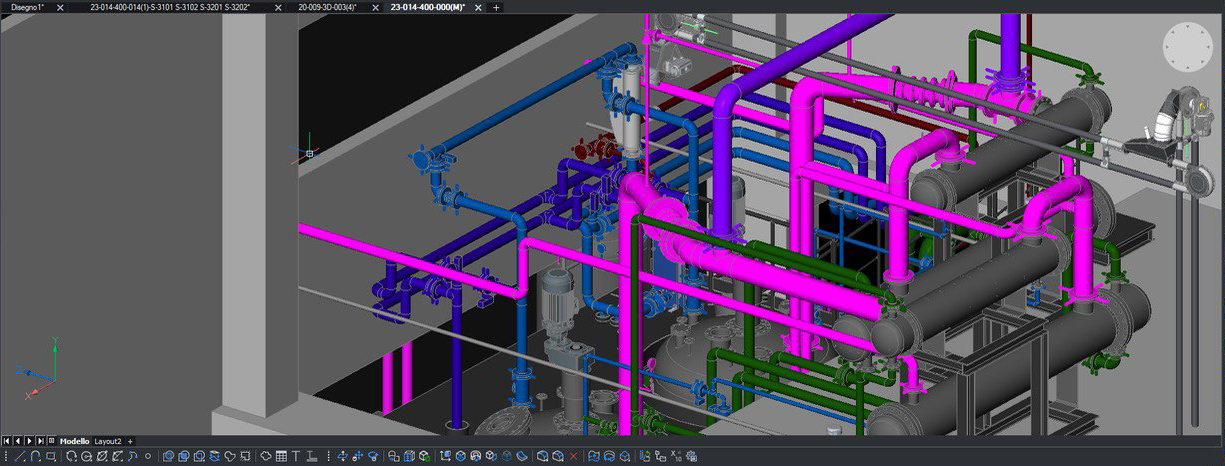Screen dimensions: 1225x466
Task: Open the 20-009-3D-003(4) drawing tab
Action: pos(327,7)
